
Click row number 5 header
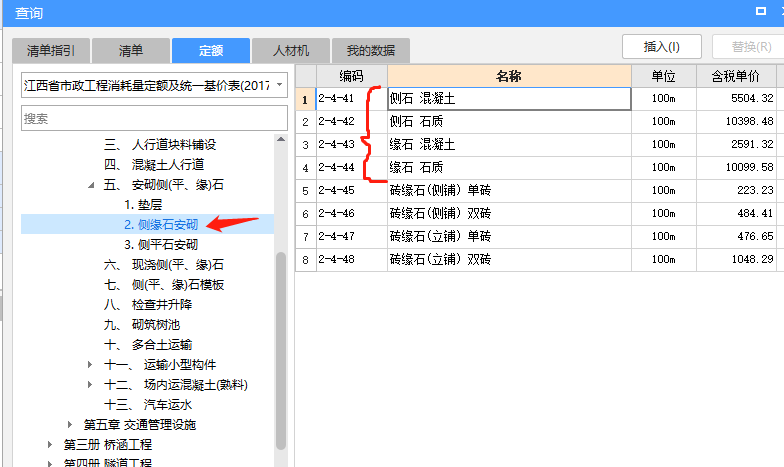click(306, 190)
